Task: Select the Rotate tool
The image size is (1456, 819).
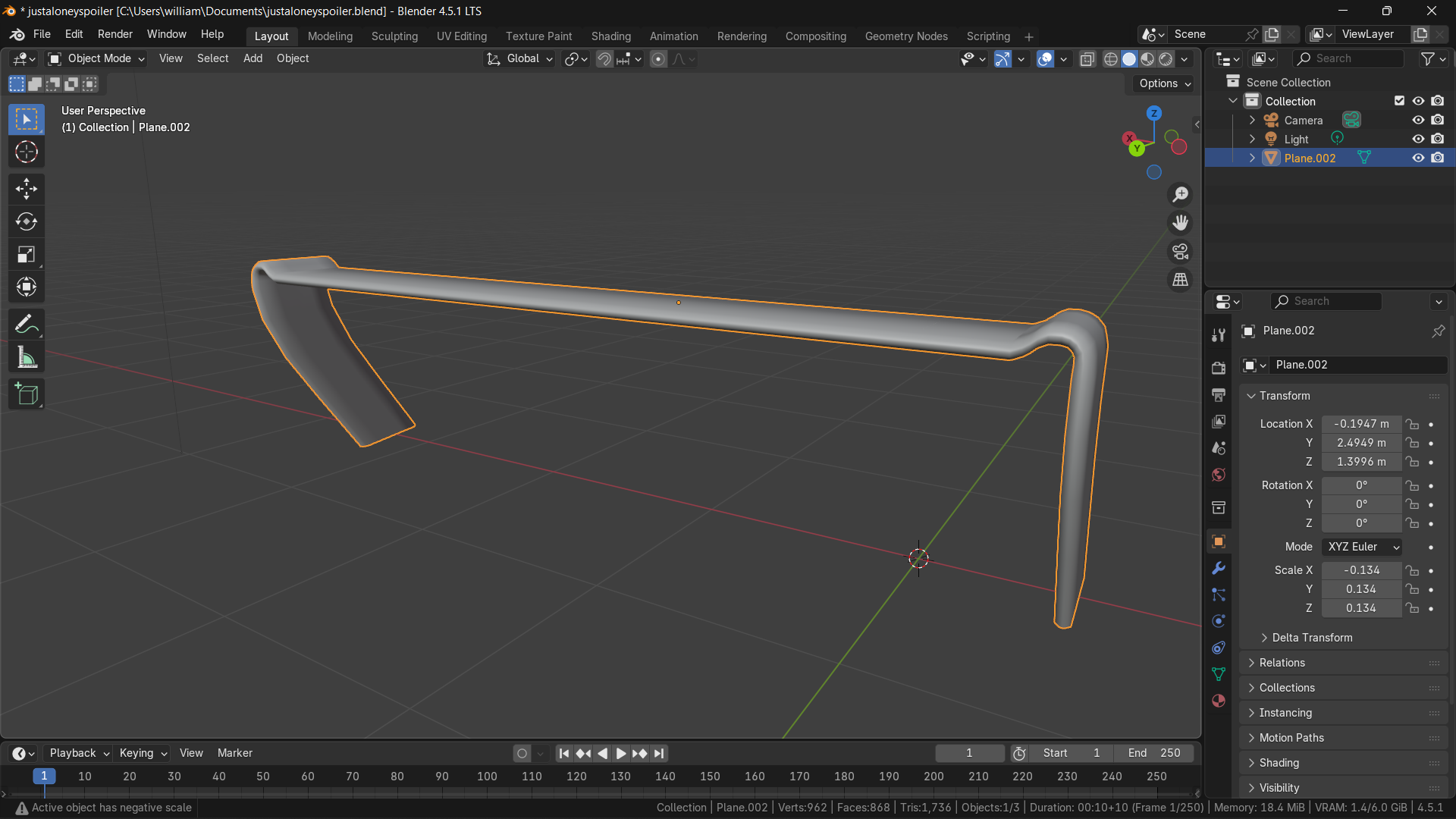Action: (27, 221)
